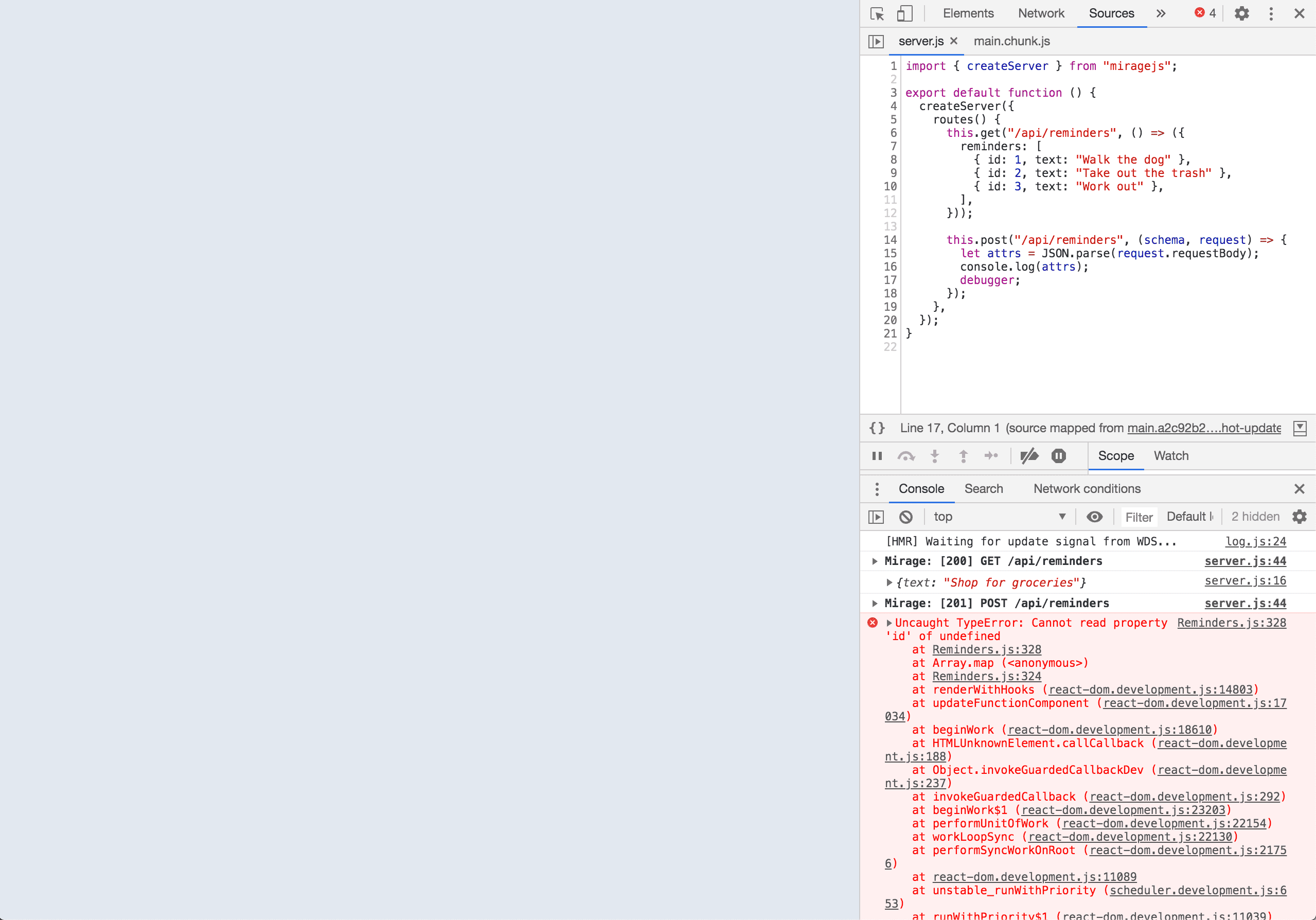Open the Default levels dropdown
Screen dimensions: 1316x920
[x=1190, y=517]
